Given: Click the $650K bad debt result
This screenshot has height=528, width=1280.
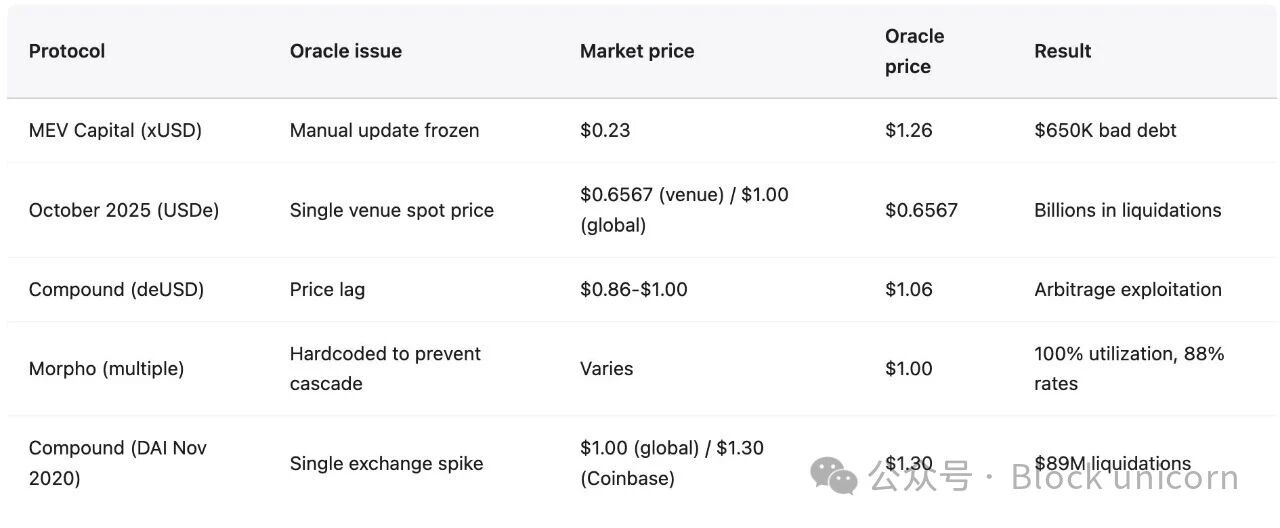Looking at the screenshot, I should point(1105,130).
